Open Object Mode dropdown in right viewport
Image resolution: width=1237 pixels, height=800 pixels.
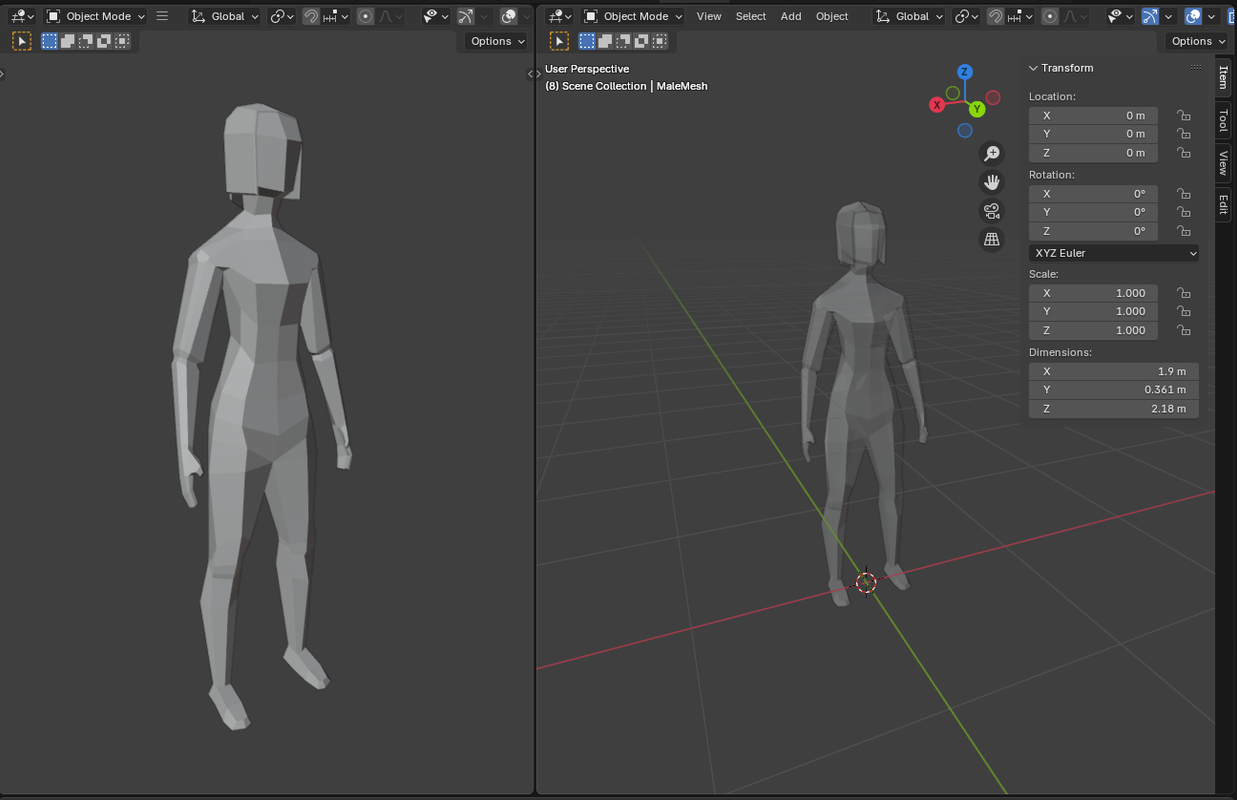[x=634, y=16]
